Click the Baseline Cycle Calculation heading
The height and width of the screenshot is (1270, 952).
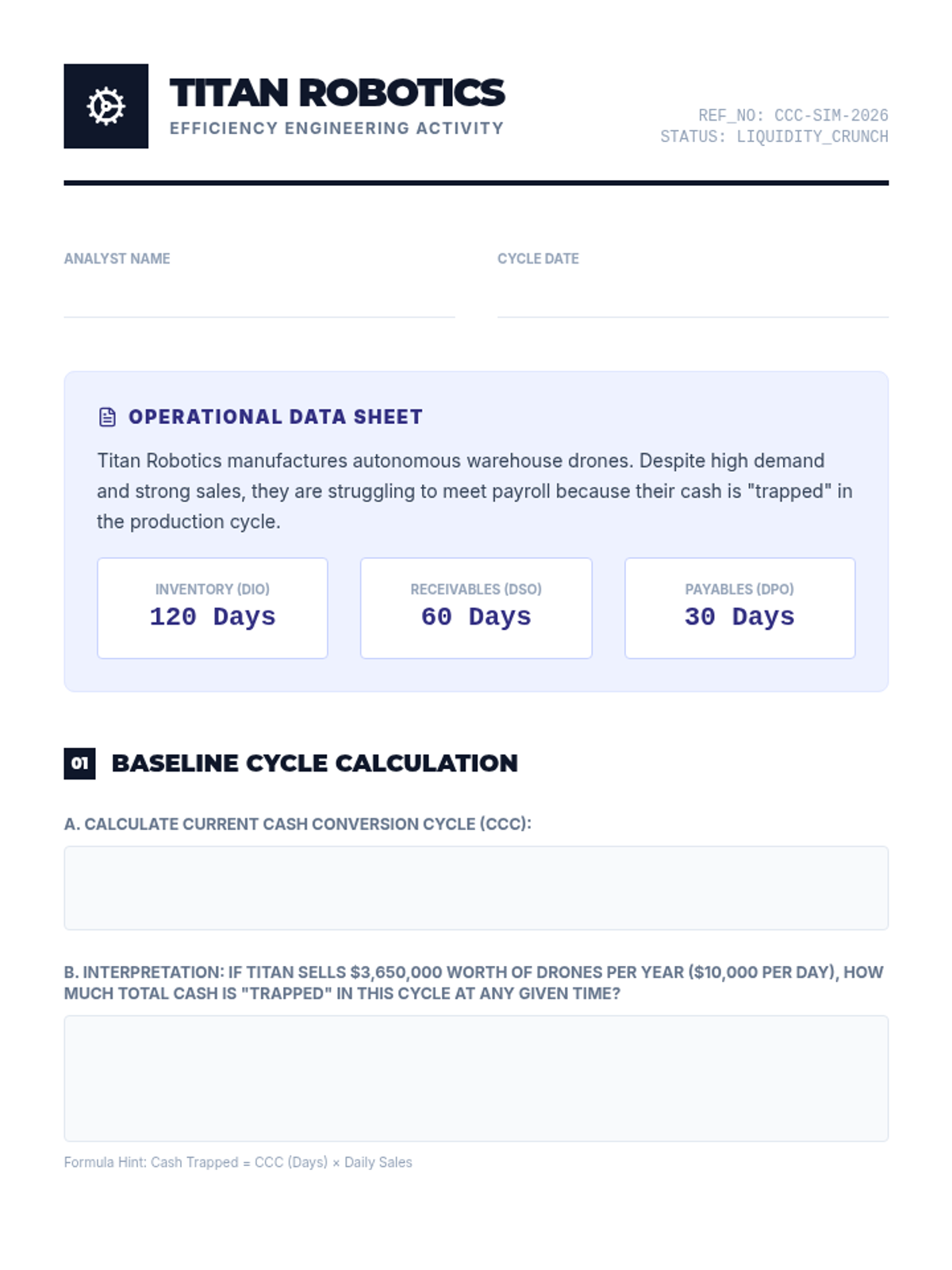click(x=314, y=764)
